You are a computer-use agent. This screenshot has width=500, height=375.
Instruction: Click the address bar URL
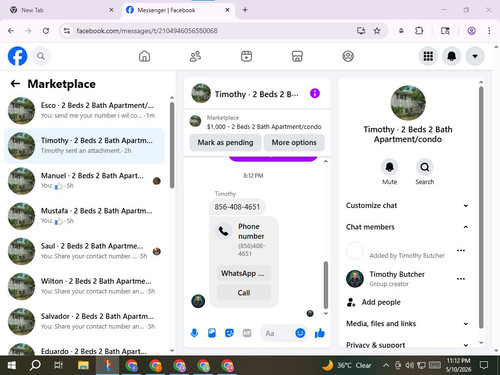[147, 31]
